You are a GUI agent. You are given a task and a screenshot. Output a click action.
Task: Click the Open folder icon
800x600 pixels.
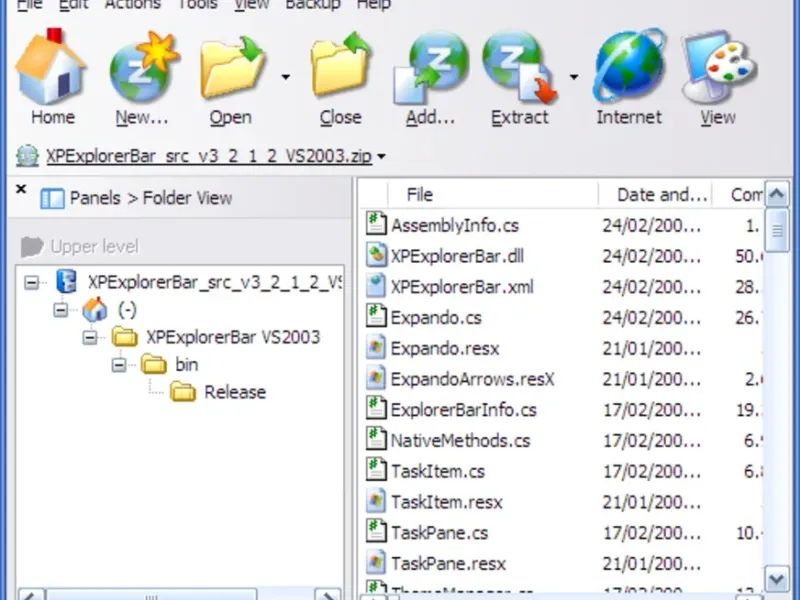coord(232,67)
